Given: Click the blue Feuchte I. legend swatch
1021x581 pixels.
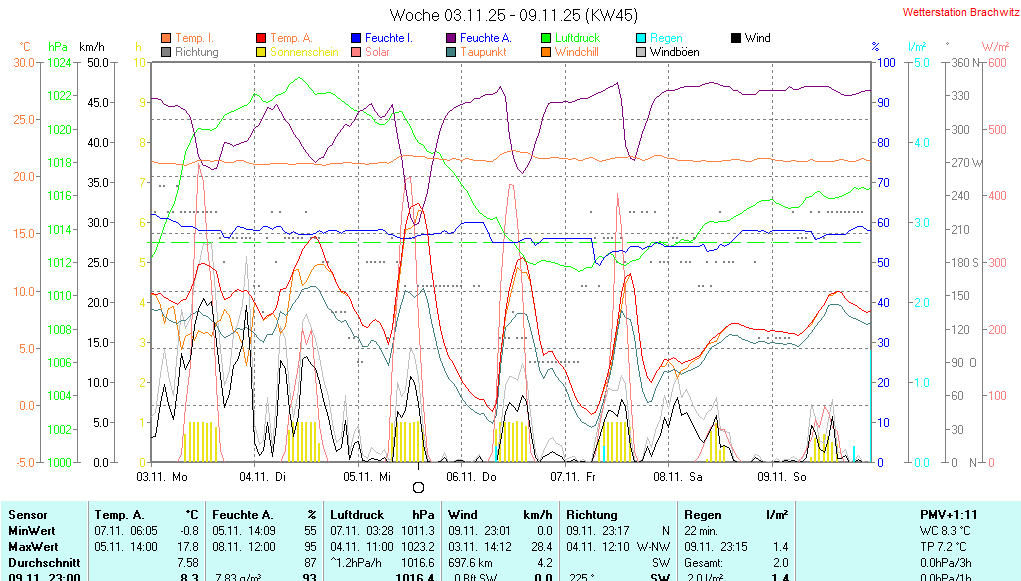Looking at the screenshot, I should click(356, 38).
